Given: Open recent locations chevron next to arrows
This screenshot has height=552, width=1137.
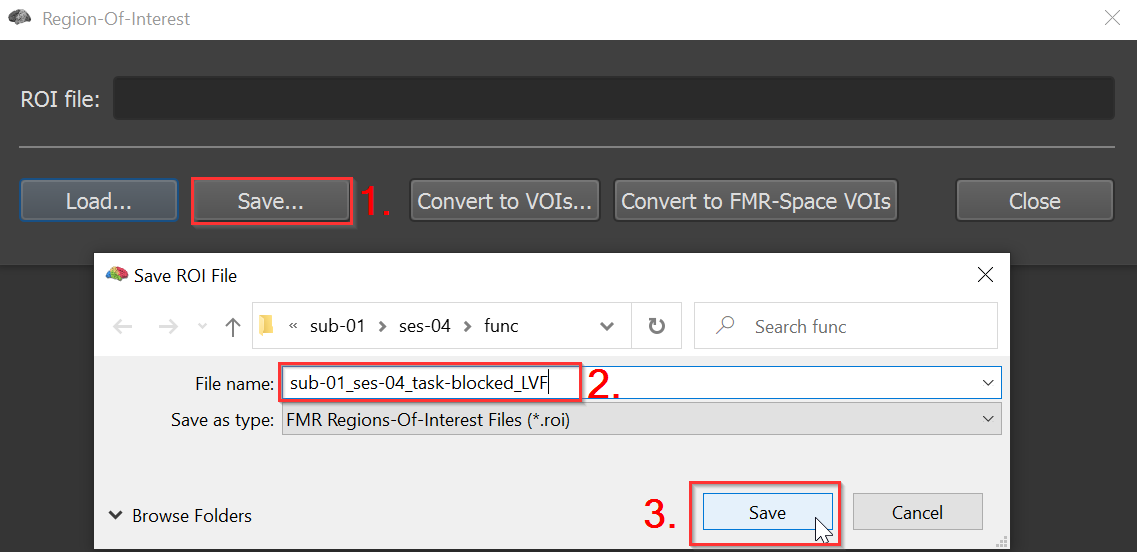Looking at the screenshot, I should [x=203, y=326].
